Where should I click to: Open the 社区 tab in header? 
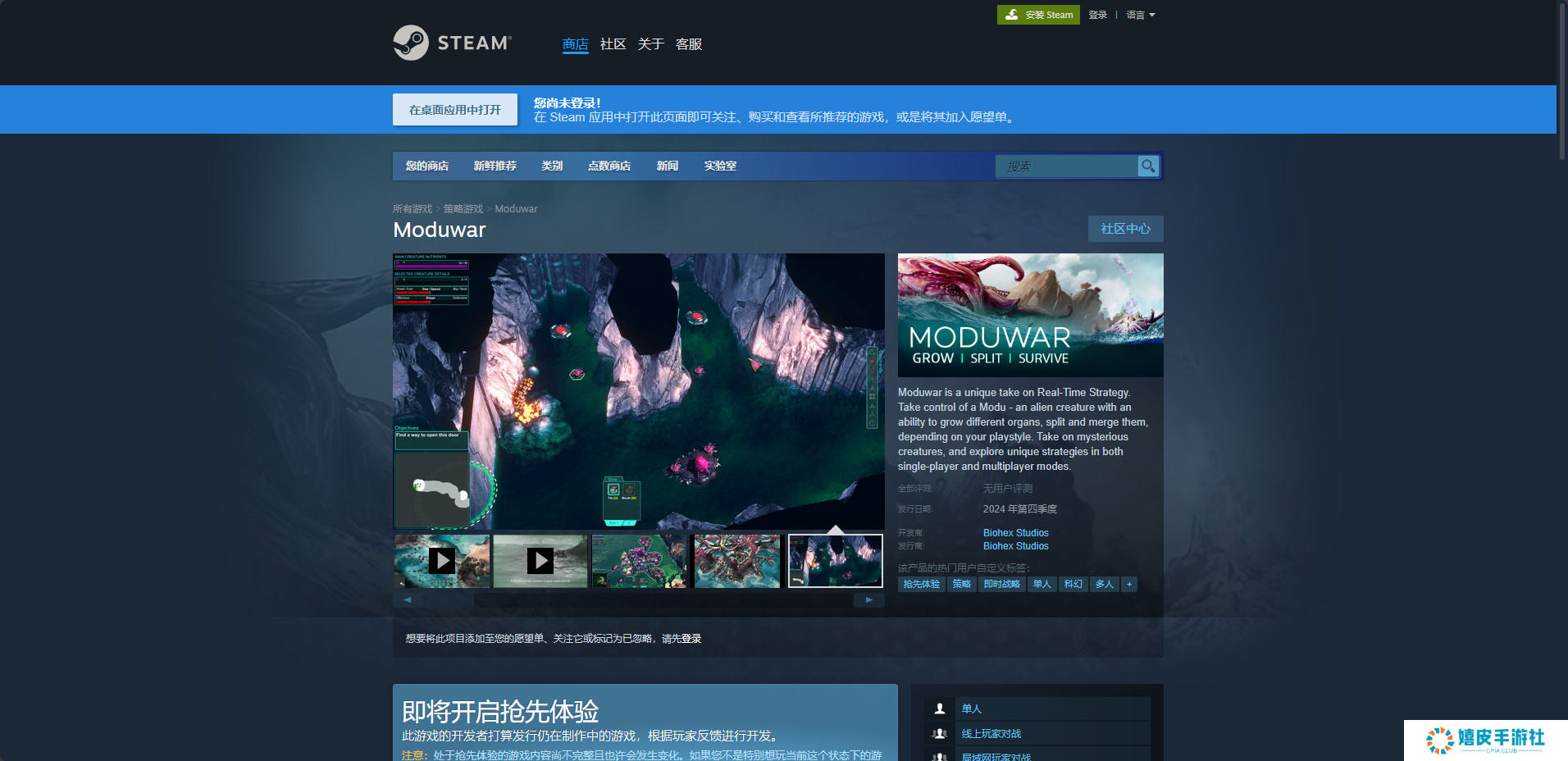pyautogui.click(x=613, y=44)
